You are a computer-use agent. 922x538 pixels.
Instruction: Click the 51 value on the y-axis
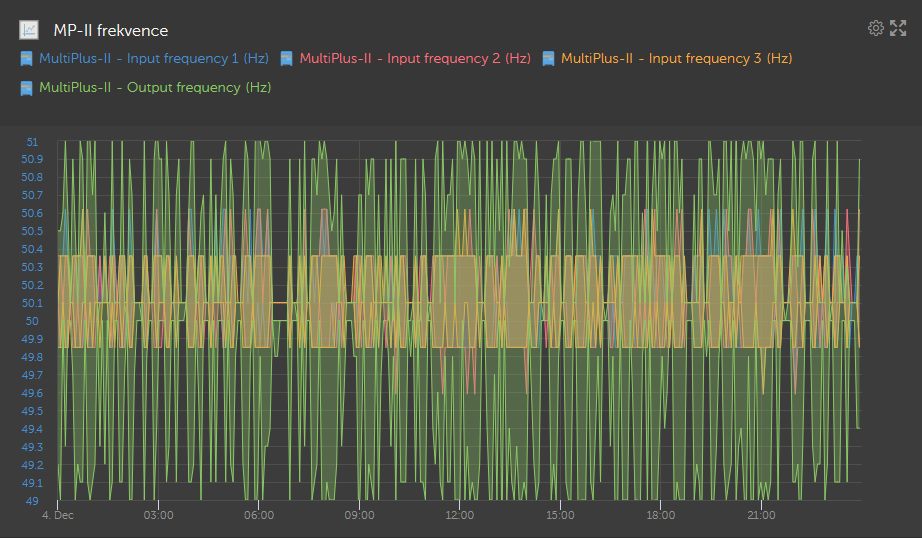[33, 141]
